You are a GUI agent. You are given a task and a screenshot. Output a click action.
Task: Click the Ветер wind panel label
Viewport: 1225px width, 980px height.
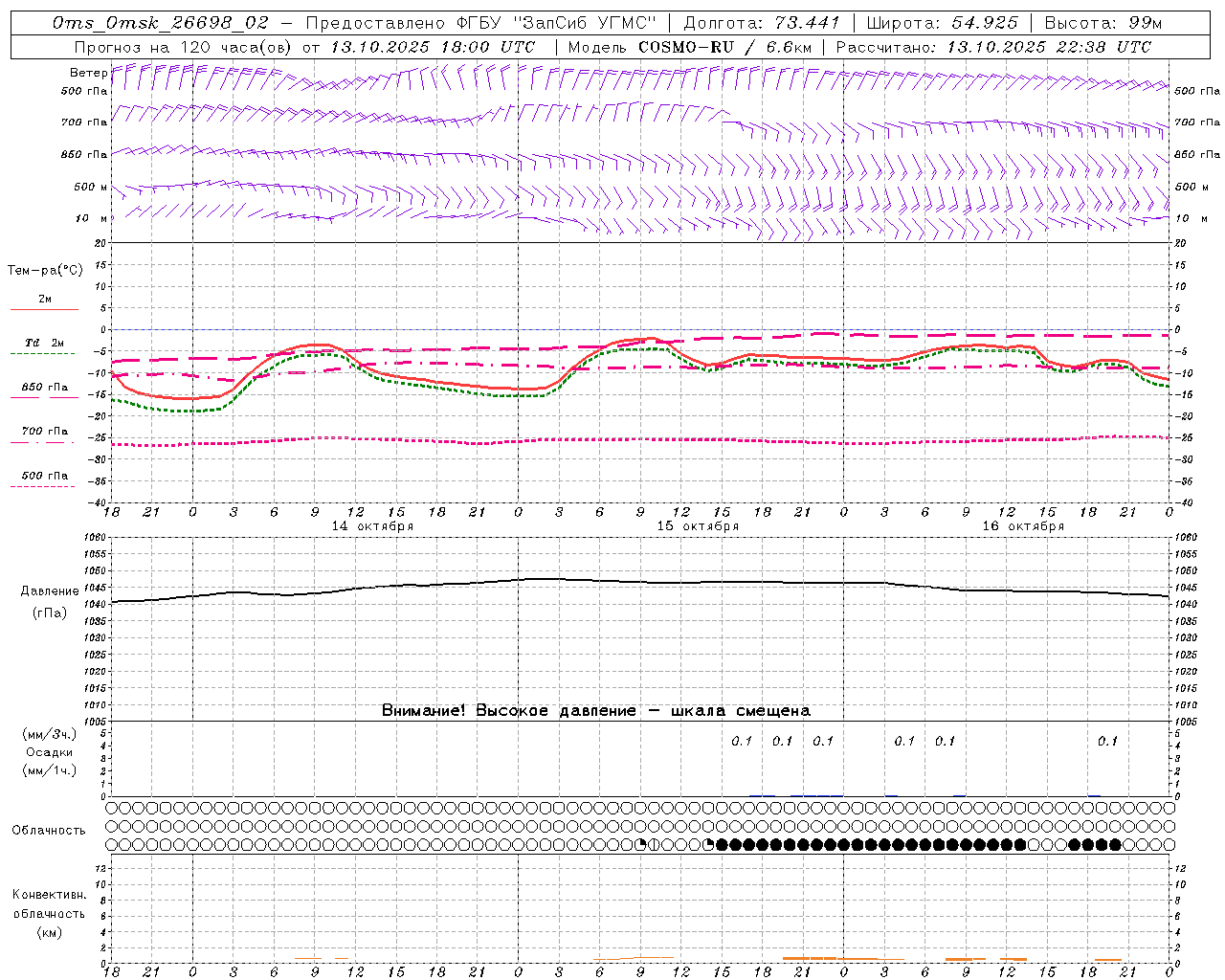[x=88, y=73]
